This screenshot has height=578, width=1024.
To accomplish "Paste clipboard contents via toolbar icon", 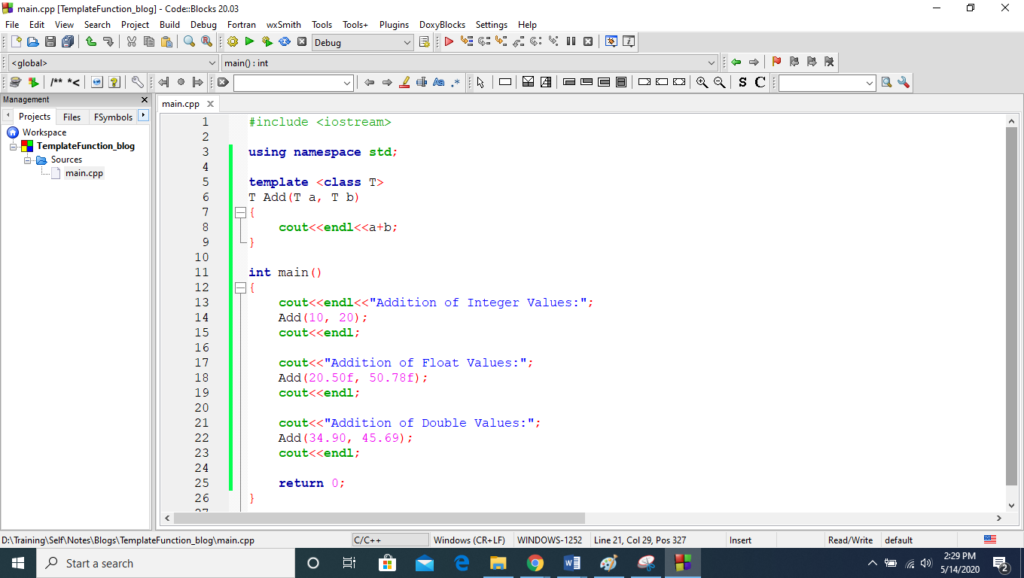I will click(x=165, y=41).
